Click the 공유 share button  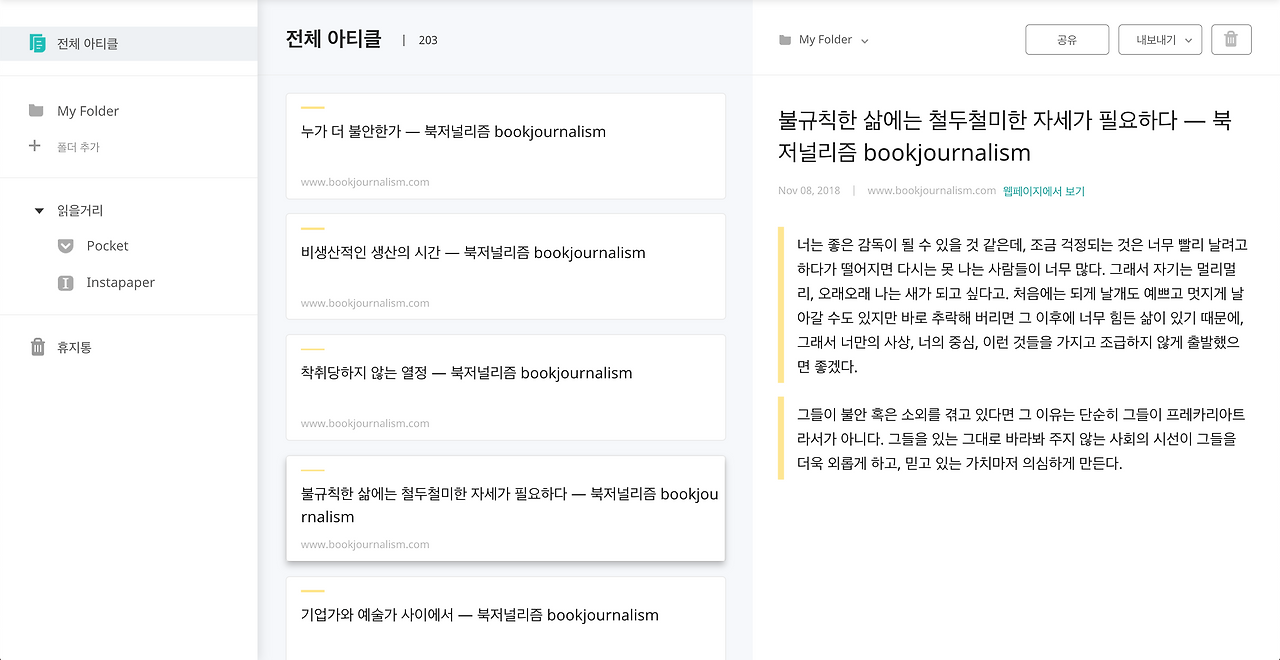[x=1067, y=39]
